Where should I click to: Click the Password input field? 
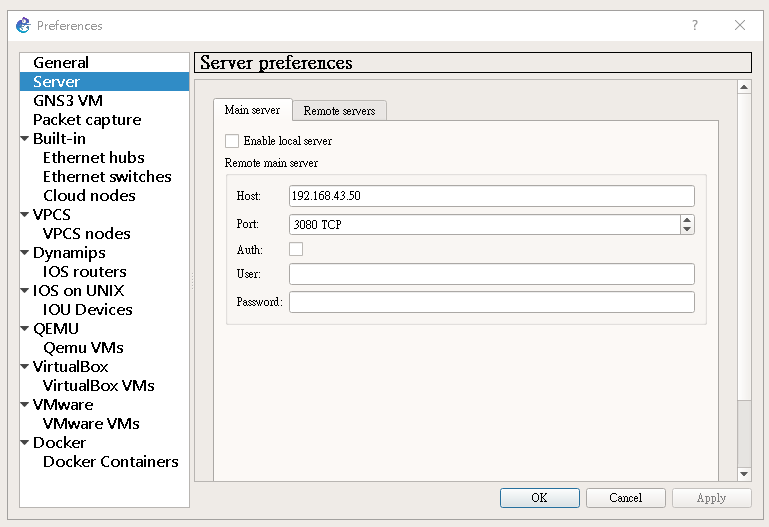pyautogui.click(x=491, y=302)
